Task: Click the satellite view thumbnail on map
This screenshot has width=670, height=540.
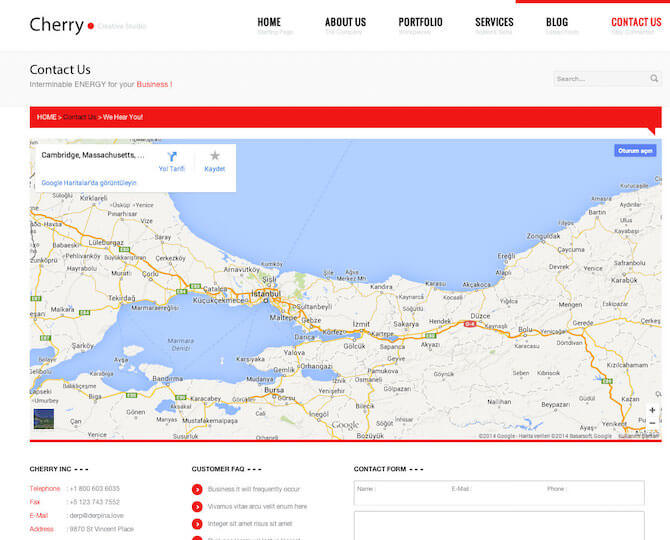Action: 43,419
